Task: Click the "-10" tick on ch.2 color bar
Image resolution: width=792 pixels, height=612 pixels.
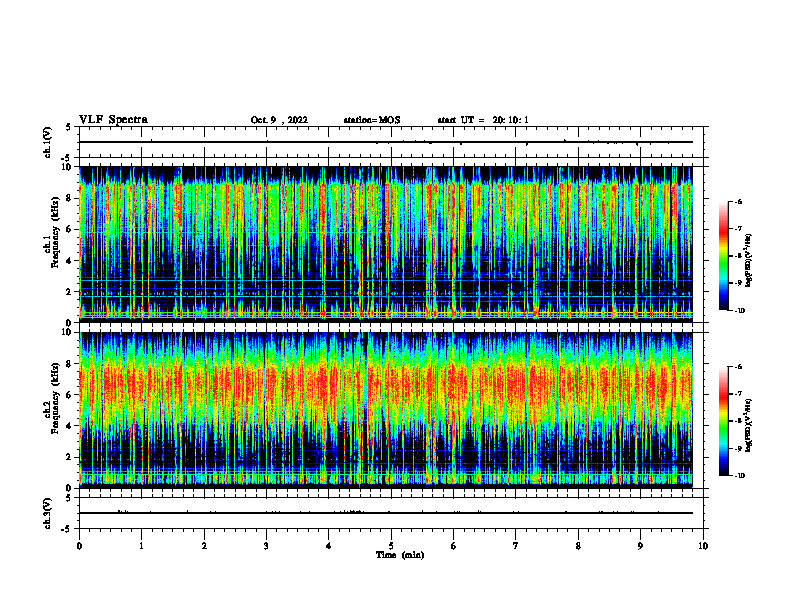Action: click(x=739, y=476)
